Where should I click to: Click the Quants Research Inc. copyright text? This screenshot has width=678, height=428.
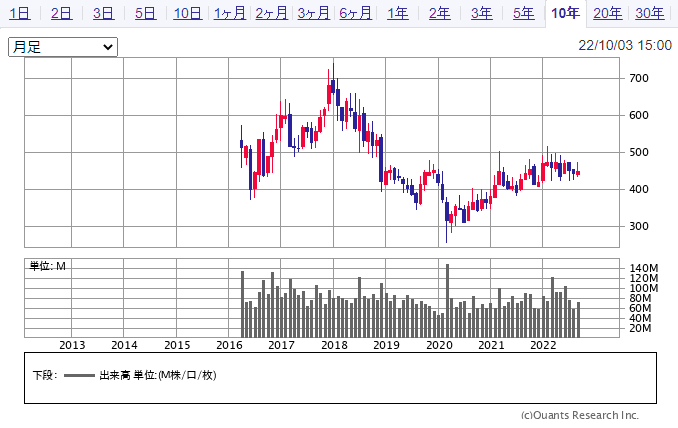click(580, 415)
